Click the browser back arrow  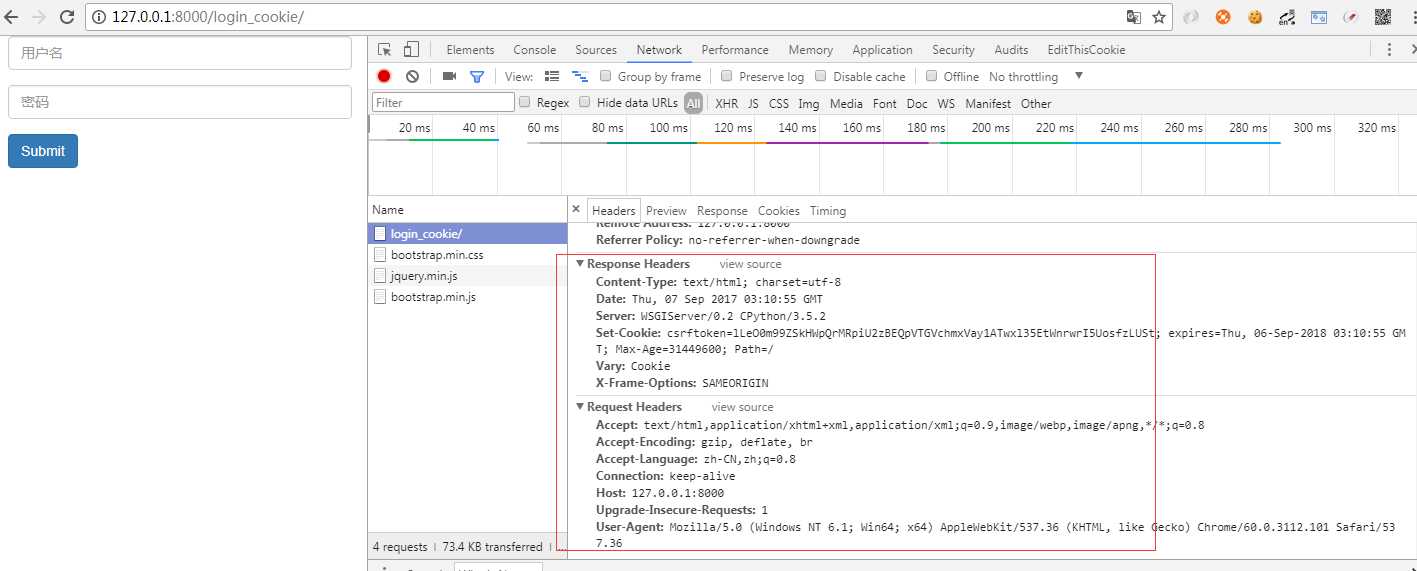click(x=12, y=17)
